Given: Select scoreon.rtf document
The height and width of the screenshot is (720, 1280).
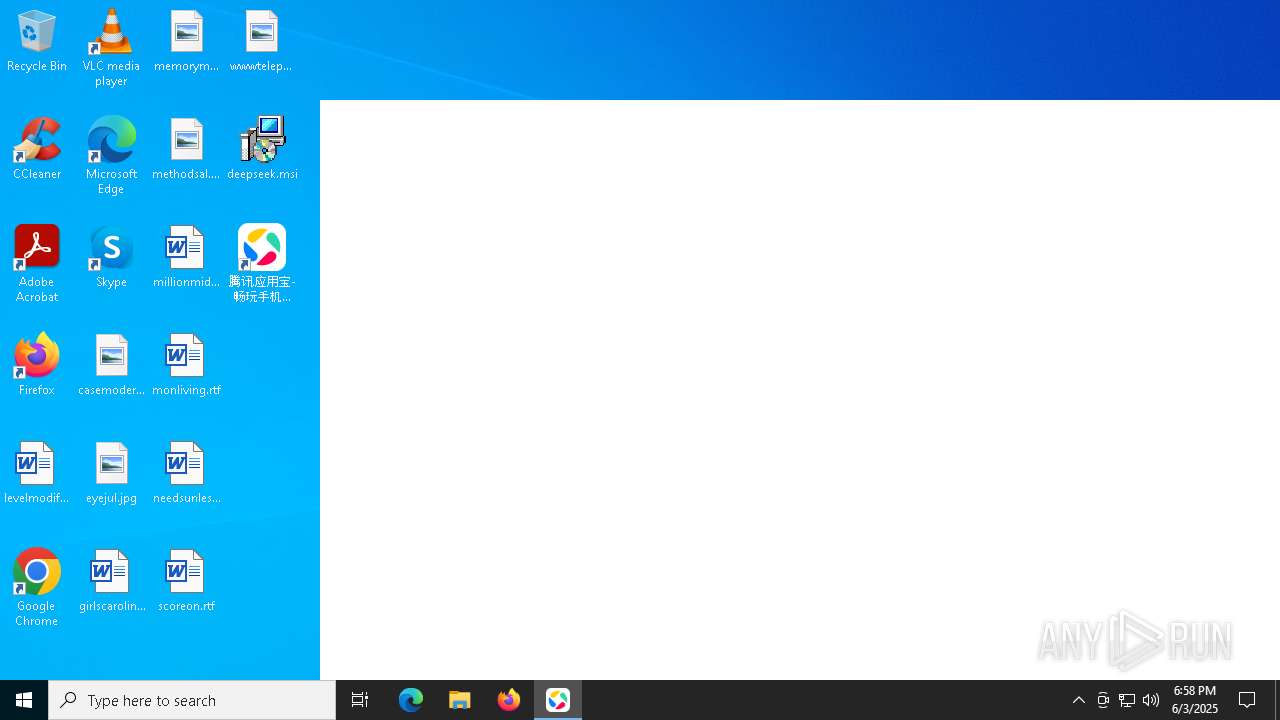Looking at the screenshot, I should coord(186,581).
